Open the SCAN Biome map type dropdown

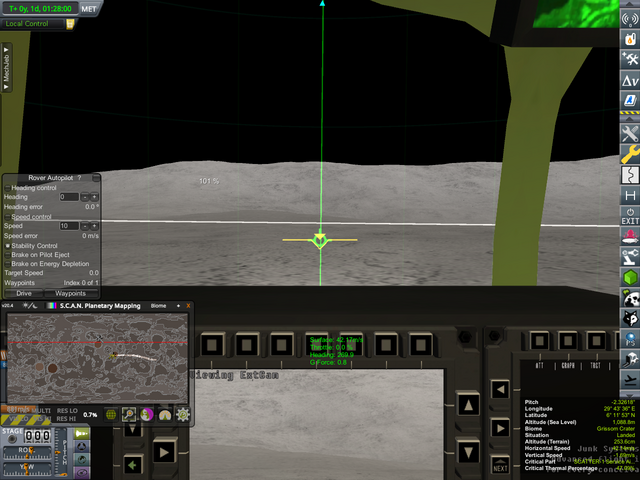[158, 306]
